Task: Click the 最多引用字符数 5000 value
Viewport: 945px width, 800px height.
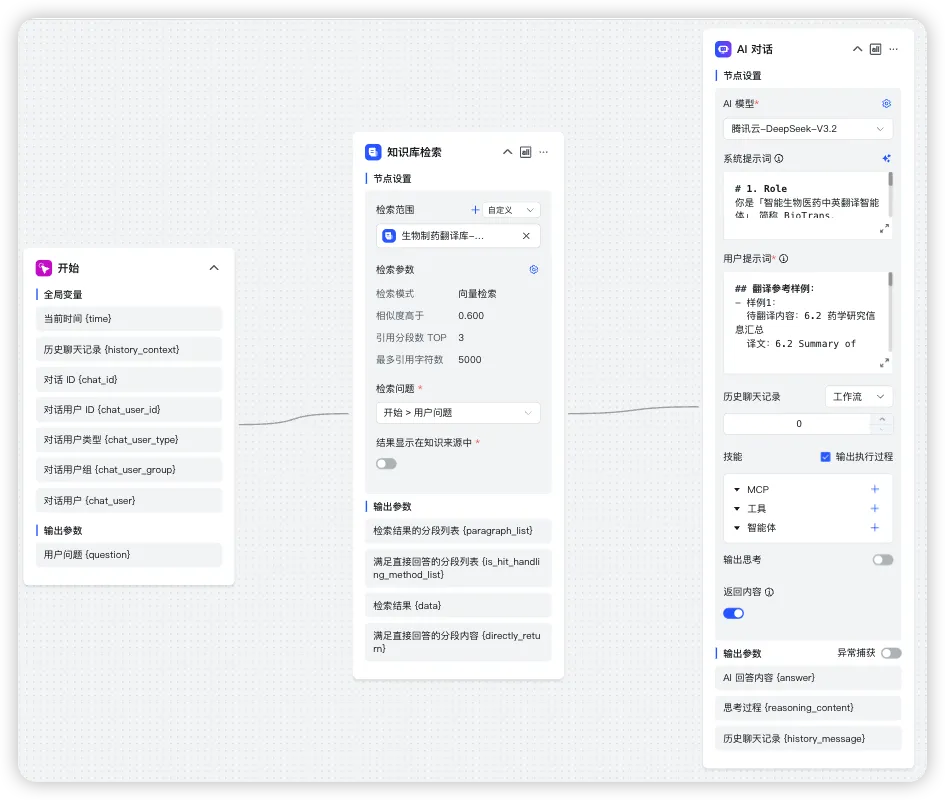Action: tap(469, 360)
